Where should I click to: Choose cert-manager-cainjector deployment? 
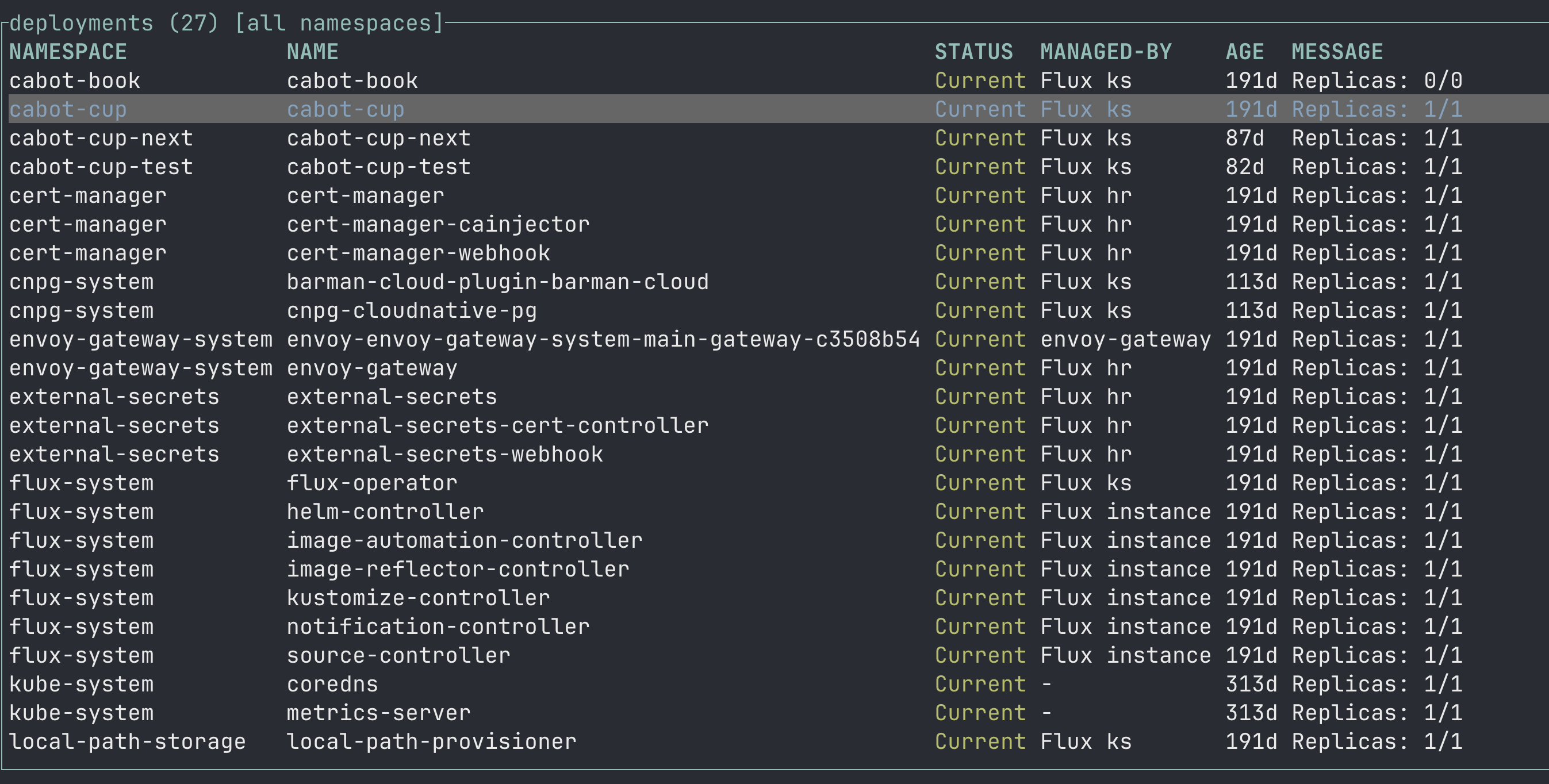(438, 224)
